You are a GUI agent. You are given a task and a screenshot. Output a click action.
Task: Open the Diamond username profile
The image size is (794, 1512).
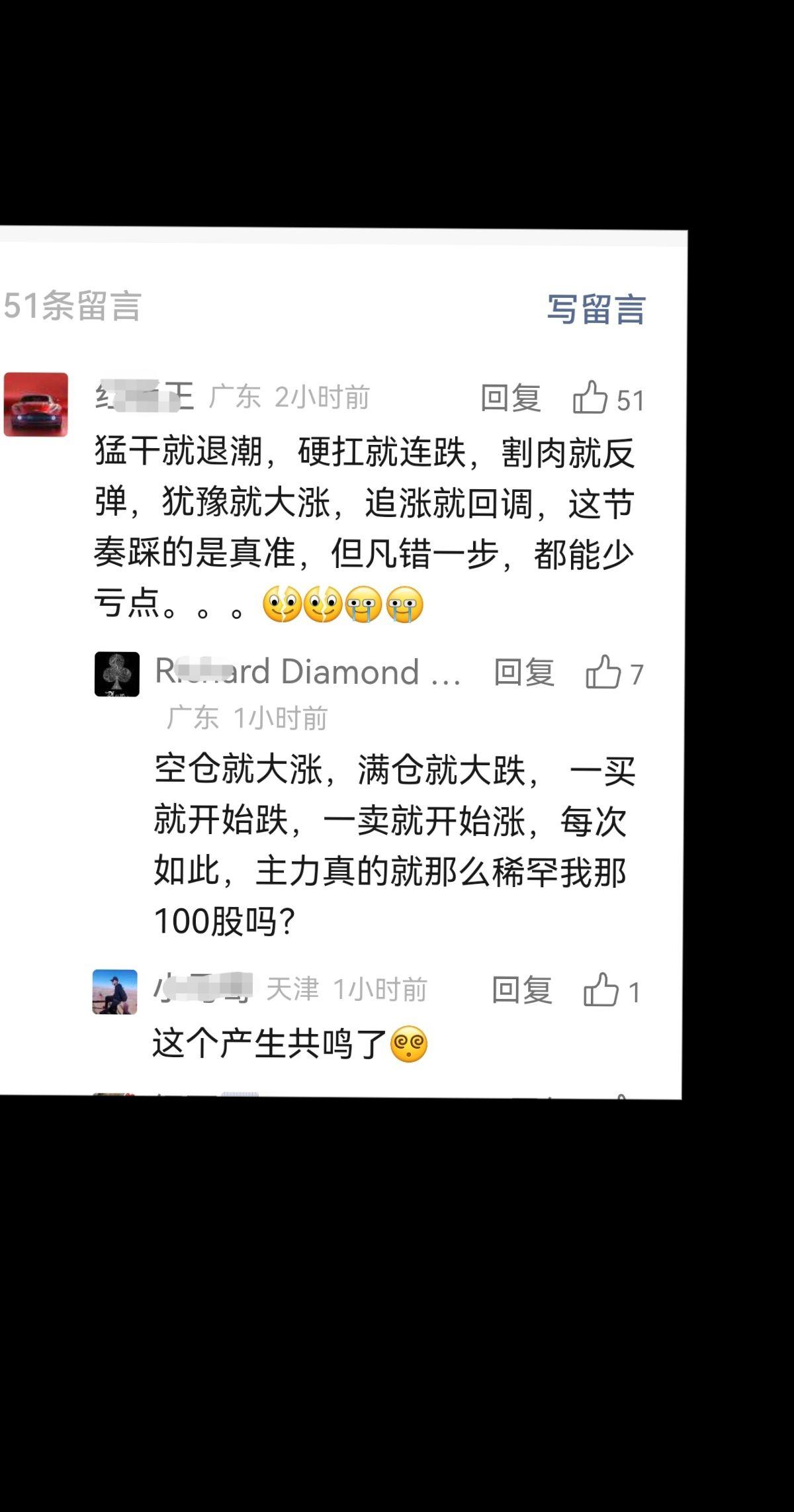tap(308, 672)
